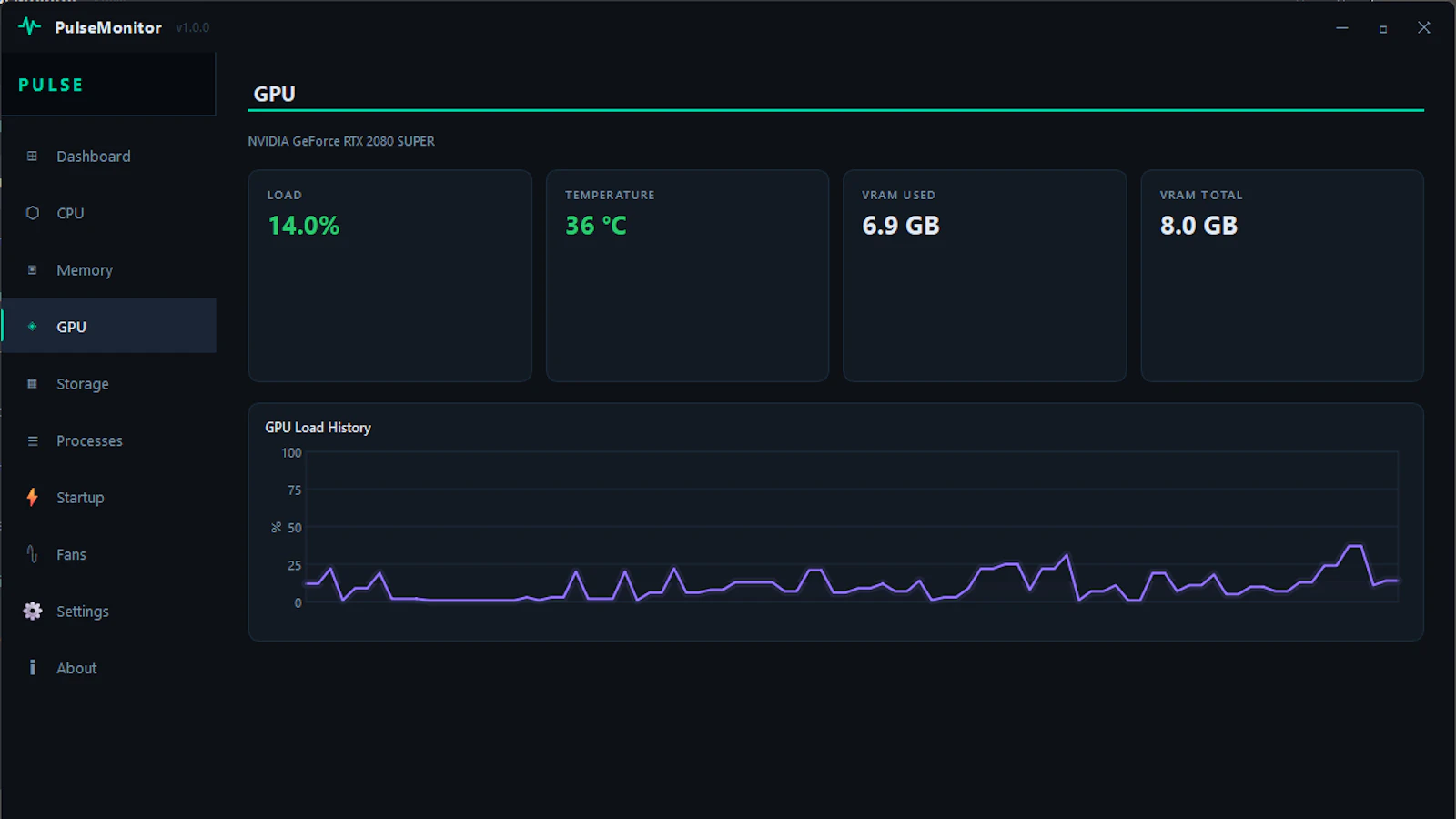Click the GPU Load History title
Image resolution: width=1456 pixels, height=819 pixels.
pos(318,428)
